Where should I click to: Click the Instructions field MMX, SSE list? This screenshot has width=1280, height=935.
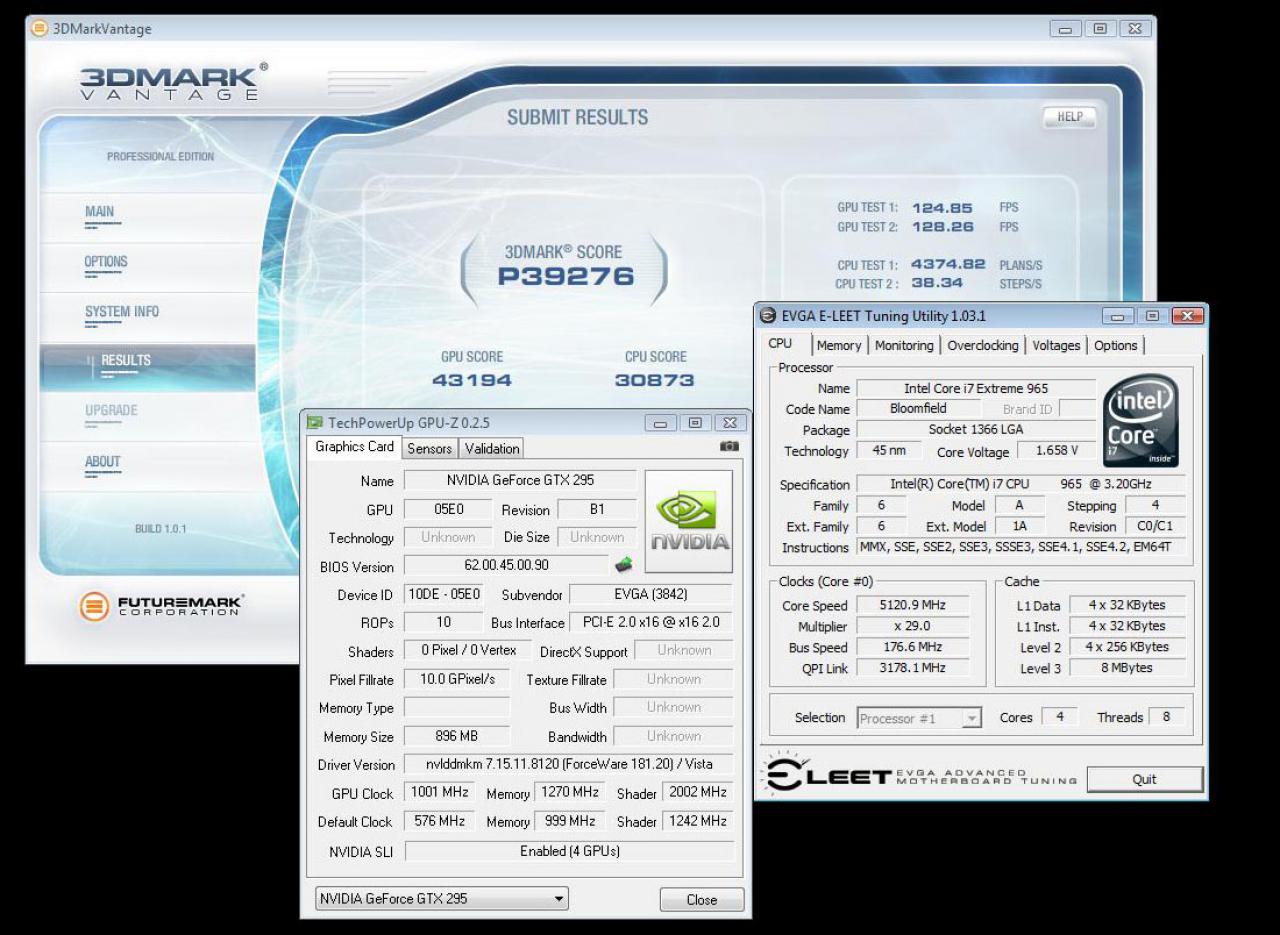coord(1021,547)
